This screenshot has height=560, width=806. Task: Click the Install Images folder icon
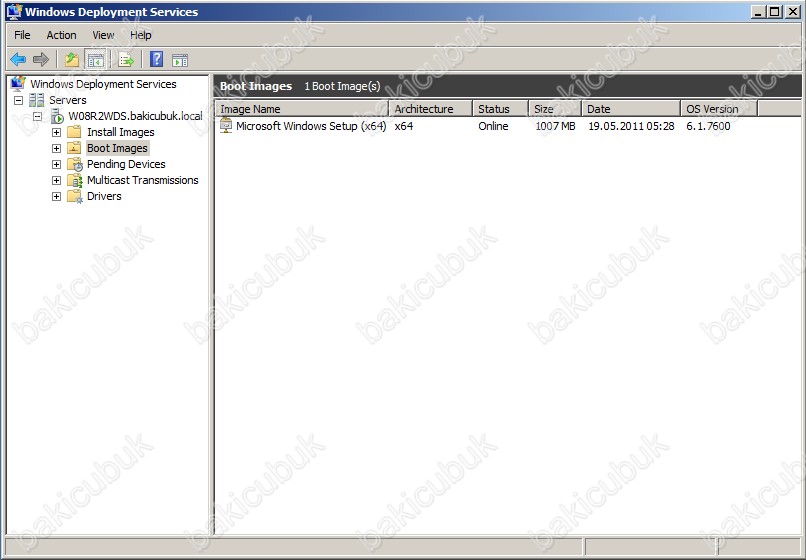(x=74, y=132)
